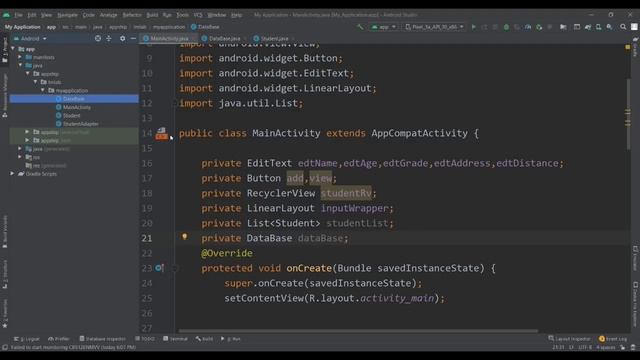Click the profile app icon in toolbar
The image size is (640, 360).
tap(528, 27)
